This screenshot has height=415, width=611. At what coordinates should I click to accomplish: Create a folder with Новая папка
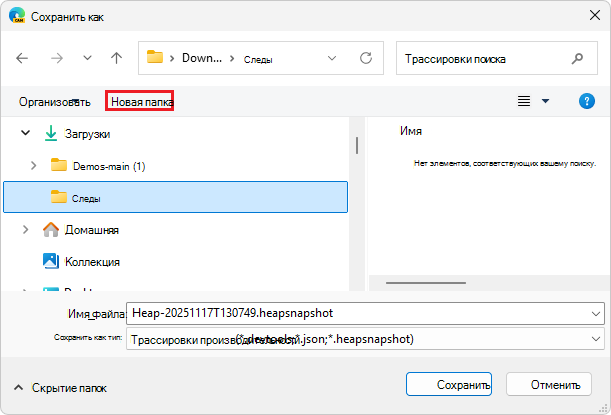coord(140,101)
